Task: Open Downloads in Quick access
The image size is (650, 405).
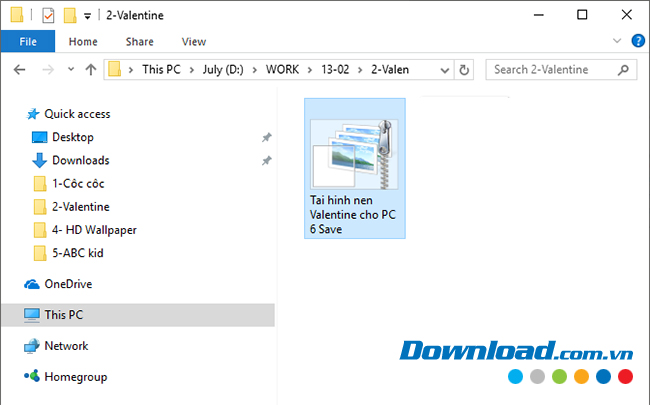Action: pyautogui.click(x=80, y=160)
